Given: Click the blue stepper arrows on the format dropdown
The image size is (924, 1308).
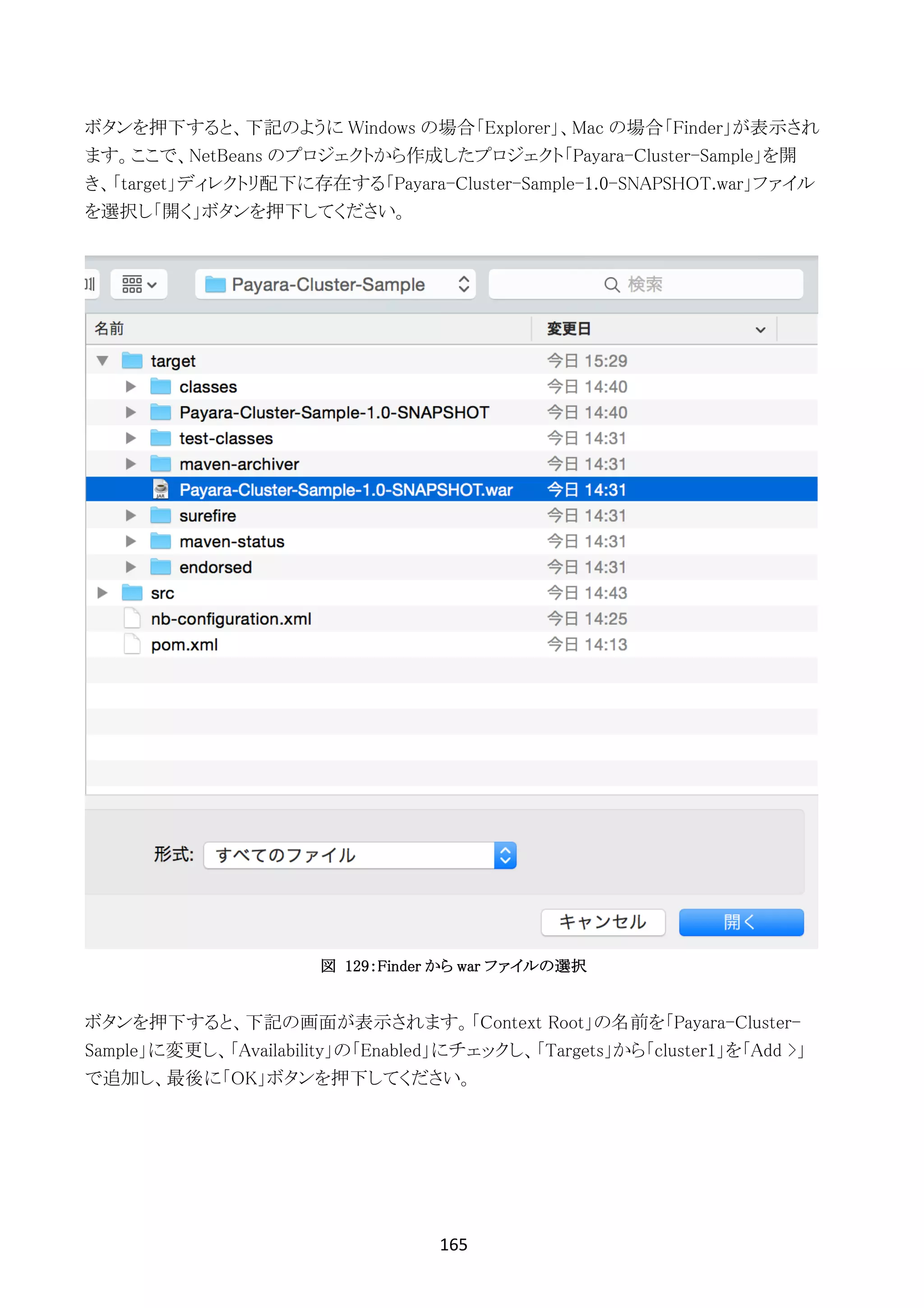Looking at the screenshot, I should tap(505, 855).
